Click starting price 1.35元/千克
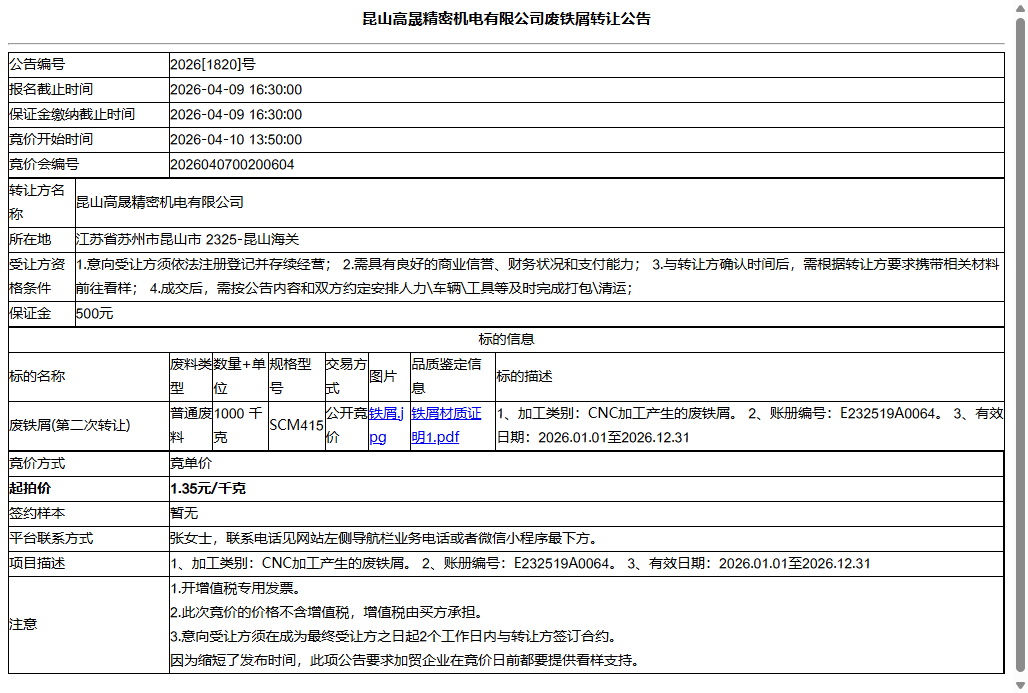This screenshot has height=693, width=1028. coord(208,488)
